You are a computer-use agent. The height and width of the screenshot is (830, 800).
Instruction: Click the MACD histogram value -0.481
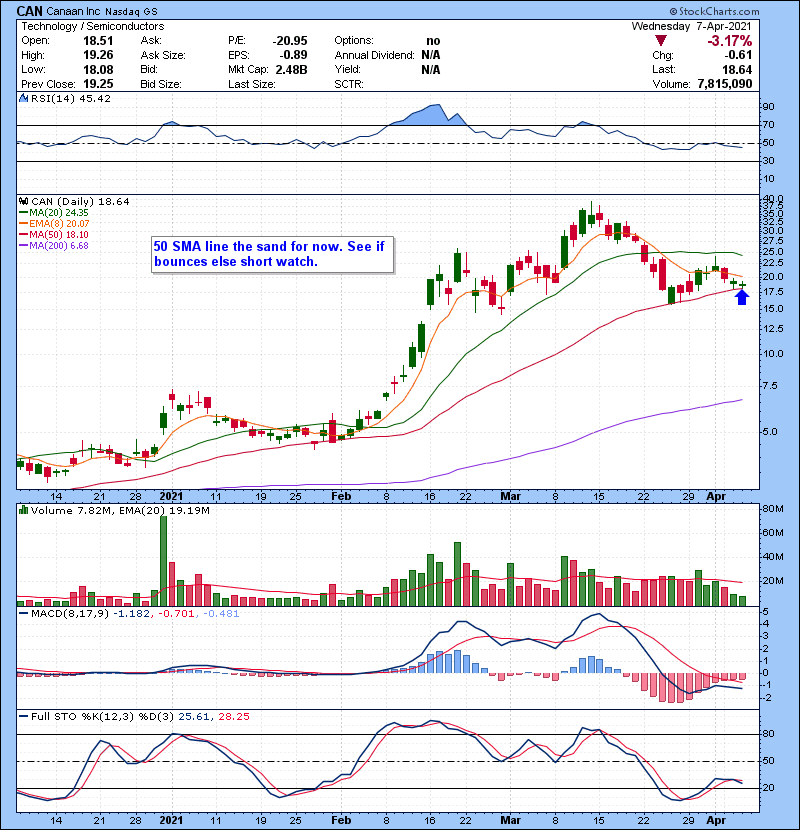[220, 614]
